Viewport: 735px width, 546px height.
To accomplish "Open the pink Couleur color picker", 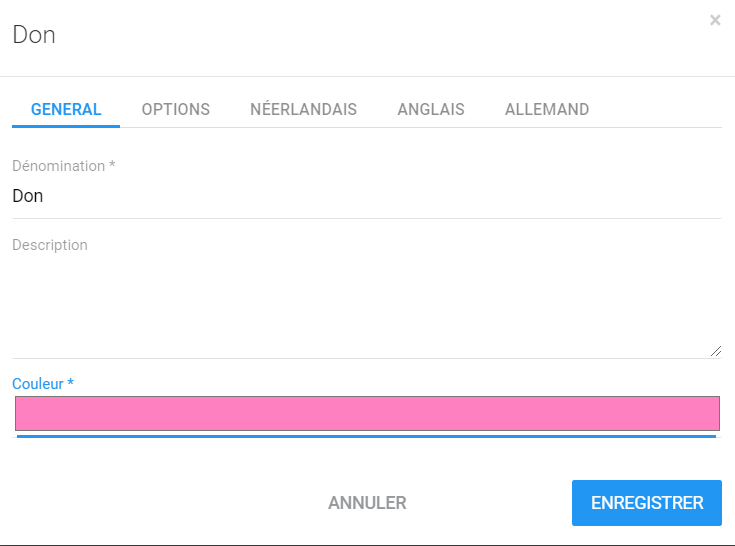I will (367, 413).
